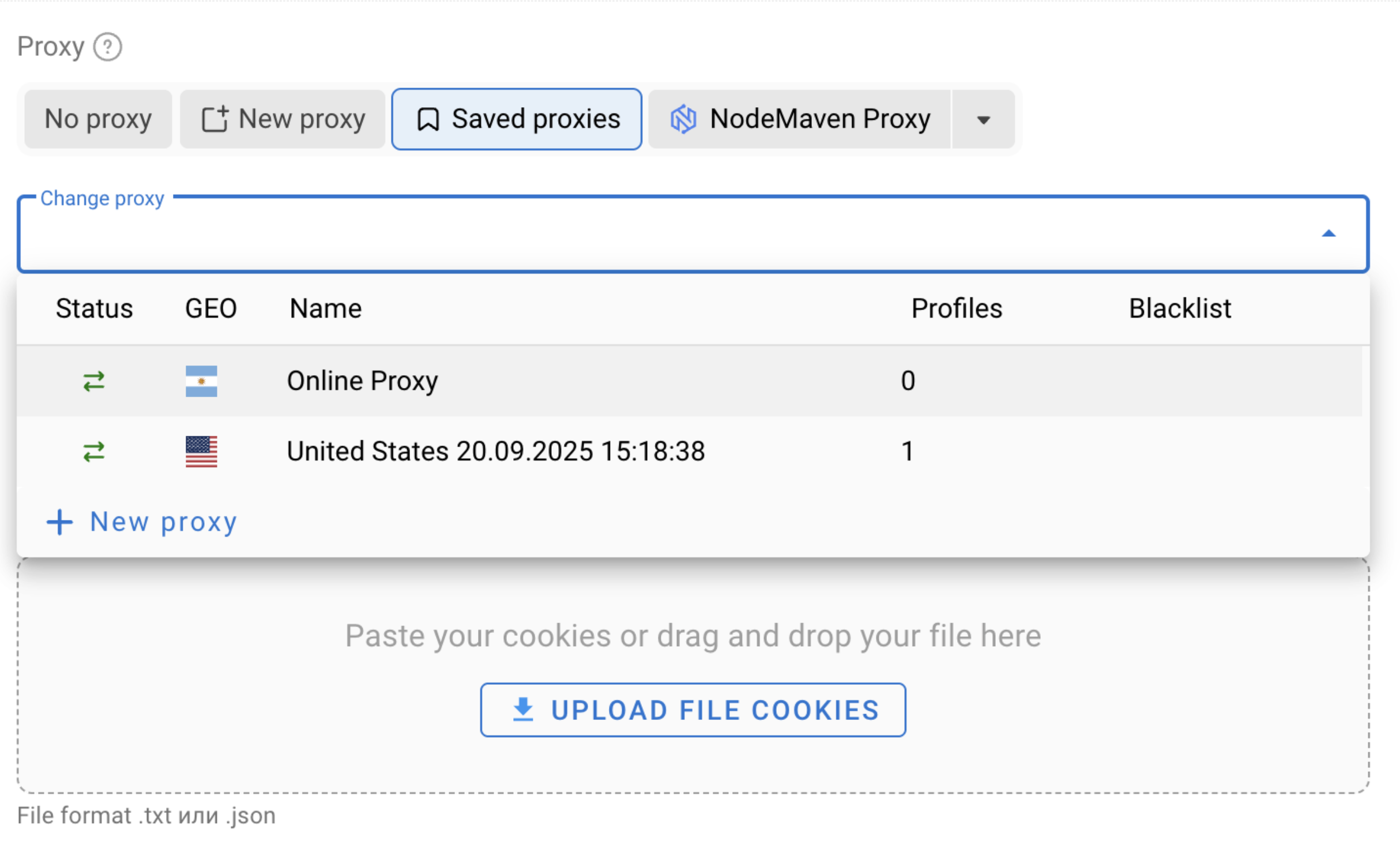Click the download icon on upload button
This screenshot has width=1400, height=845.
tap(523, 710)
